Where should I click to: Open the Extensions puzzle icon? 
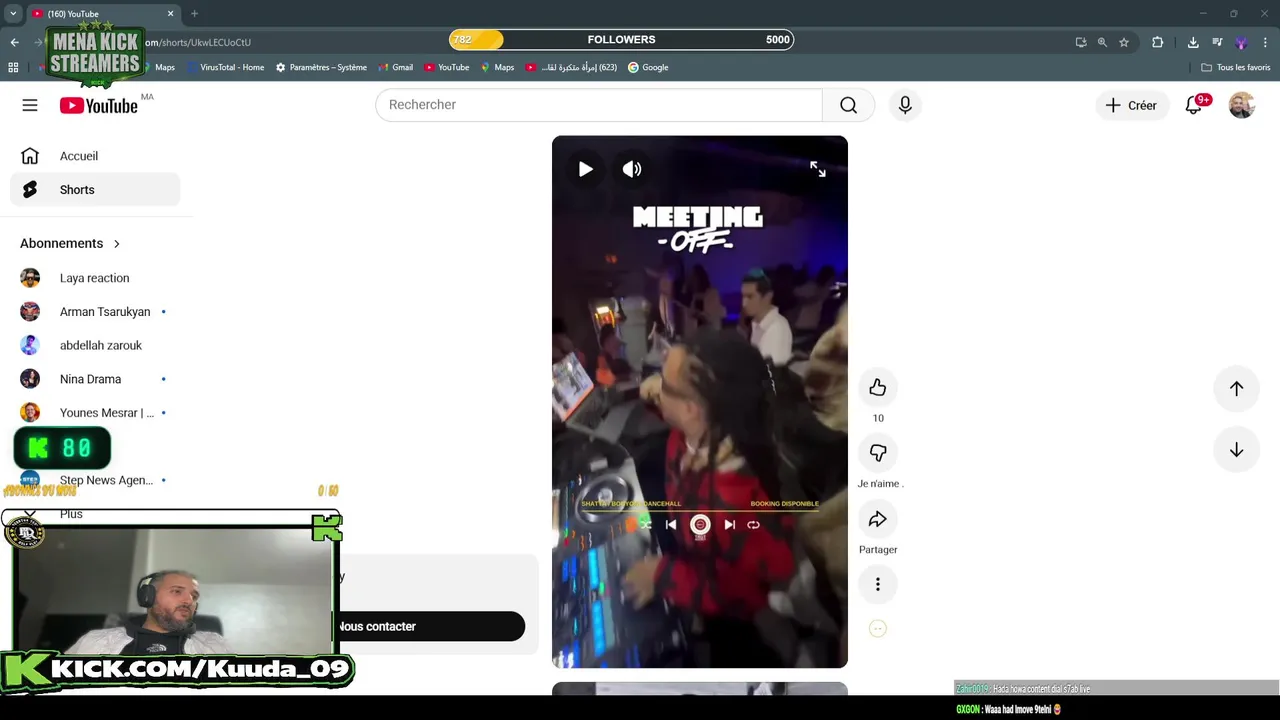(x=1158, y=42)
